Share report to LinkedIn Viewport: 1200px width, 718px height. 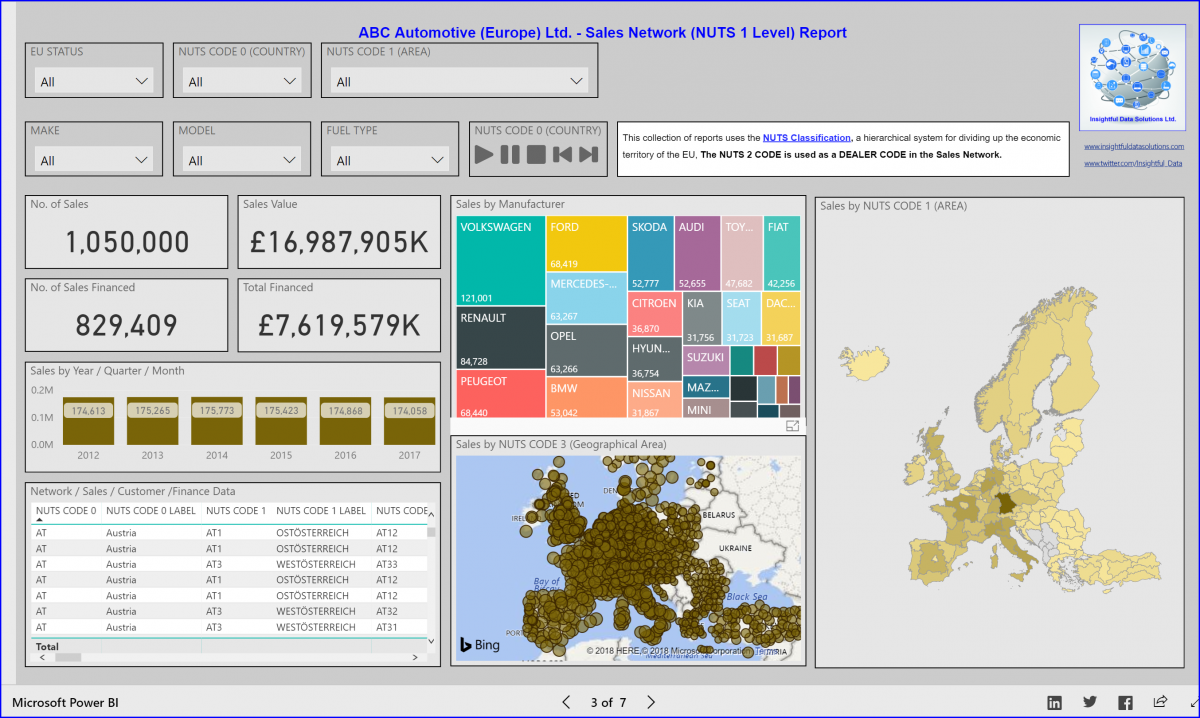1052,702
